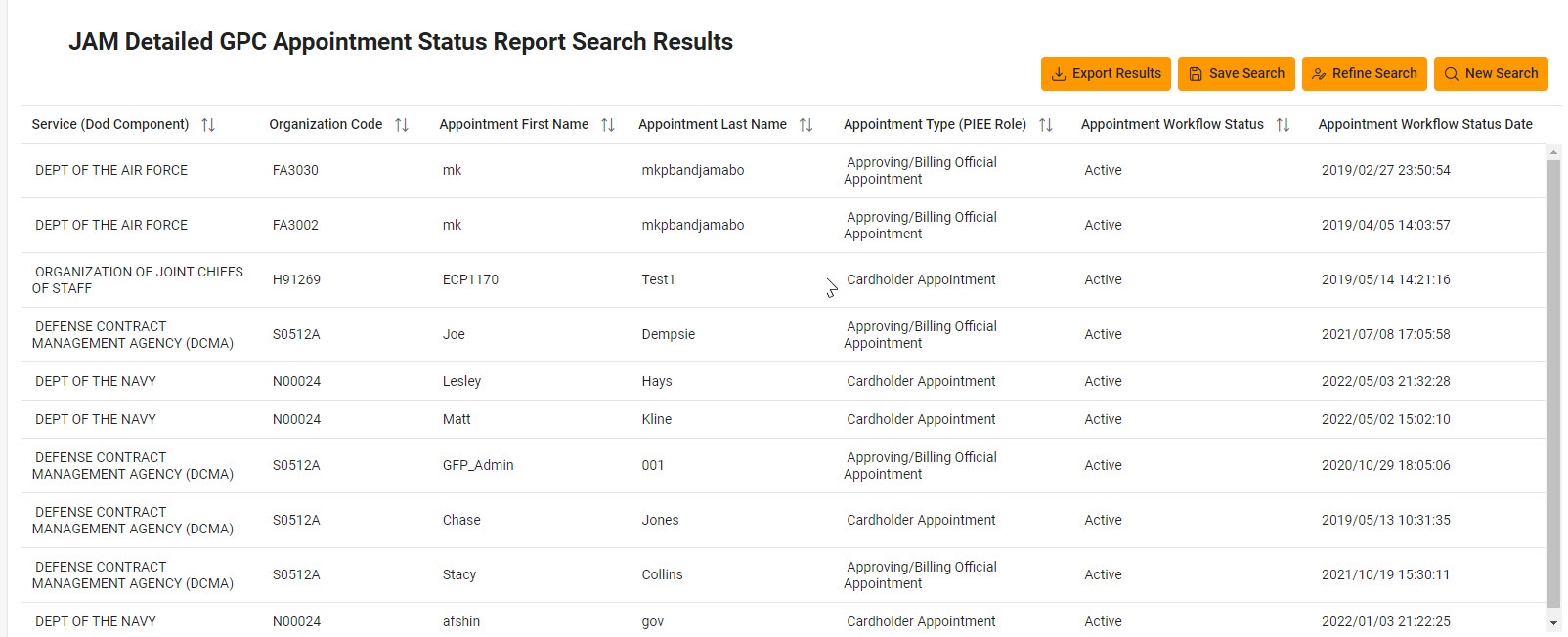Sort by Organization Code arrows icon
The width and height of the screenshot is (1568, 637).
click(x=402, y=125)
